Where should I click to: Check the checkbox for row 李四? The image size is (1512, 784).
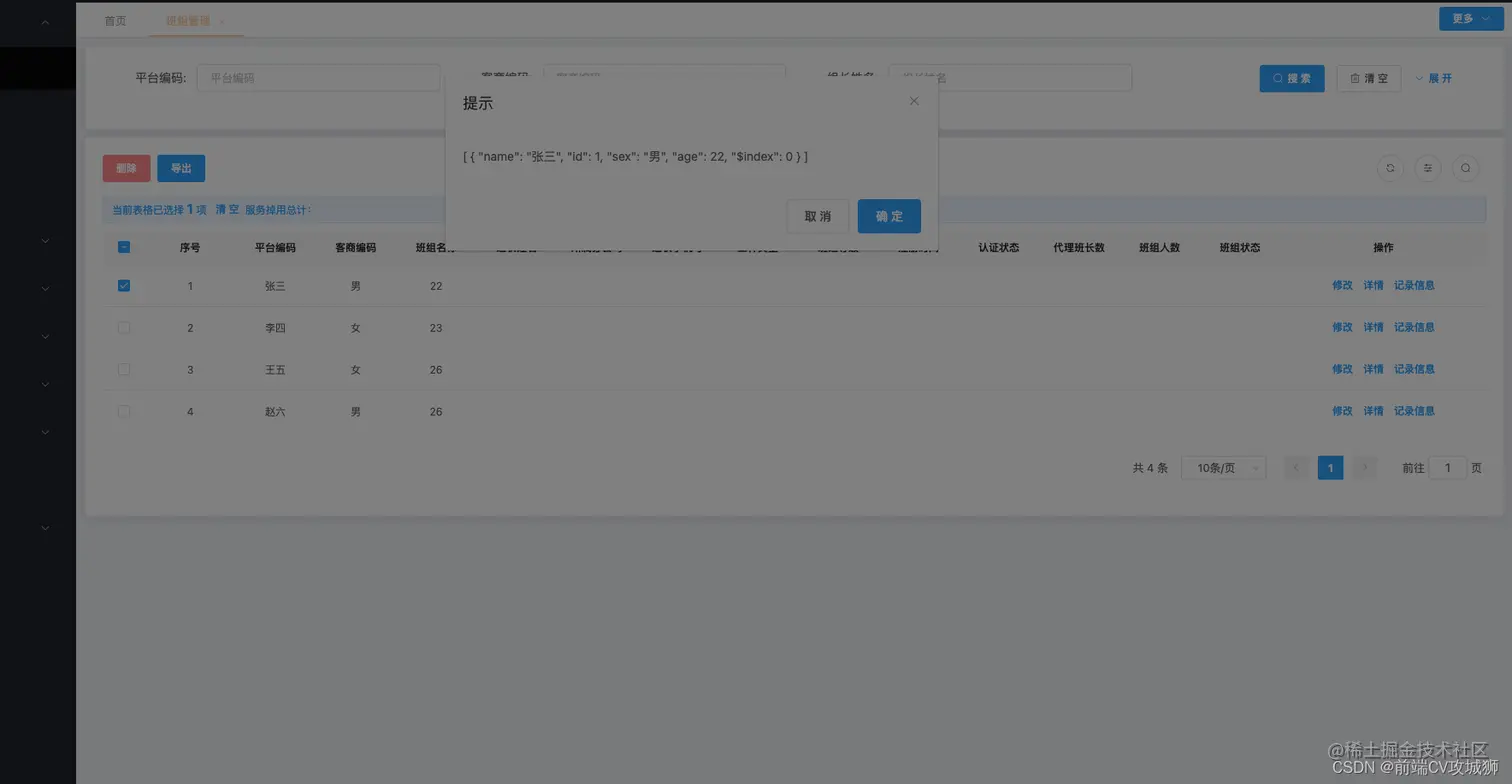pos(124,328)
